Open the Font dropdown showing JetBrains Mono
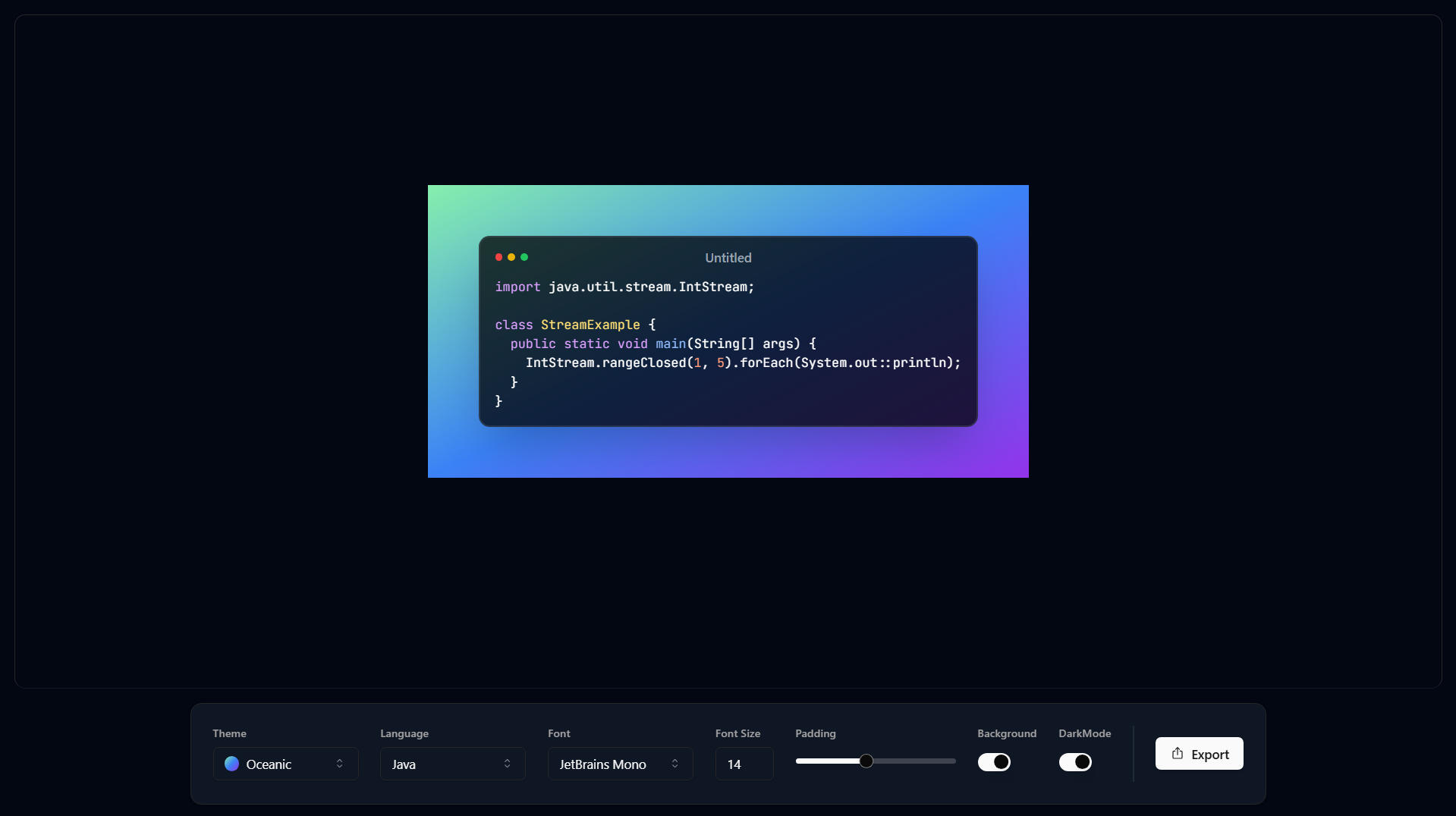The image size is (1456, 816). point(619,764)
